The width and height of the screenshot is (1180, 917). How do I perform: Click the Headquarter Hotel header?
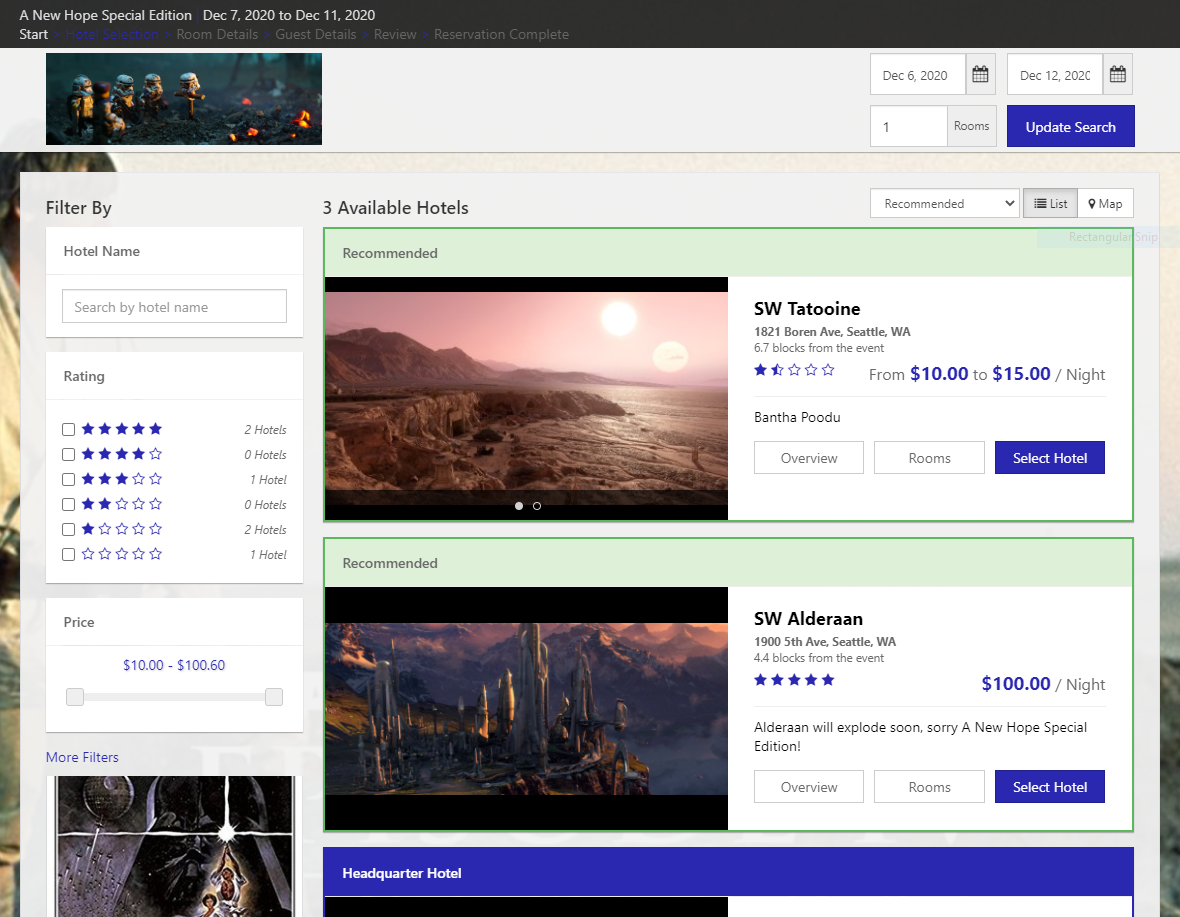point(728,873)
